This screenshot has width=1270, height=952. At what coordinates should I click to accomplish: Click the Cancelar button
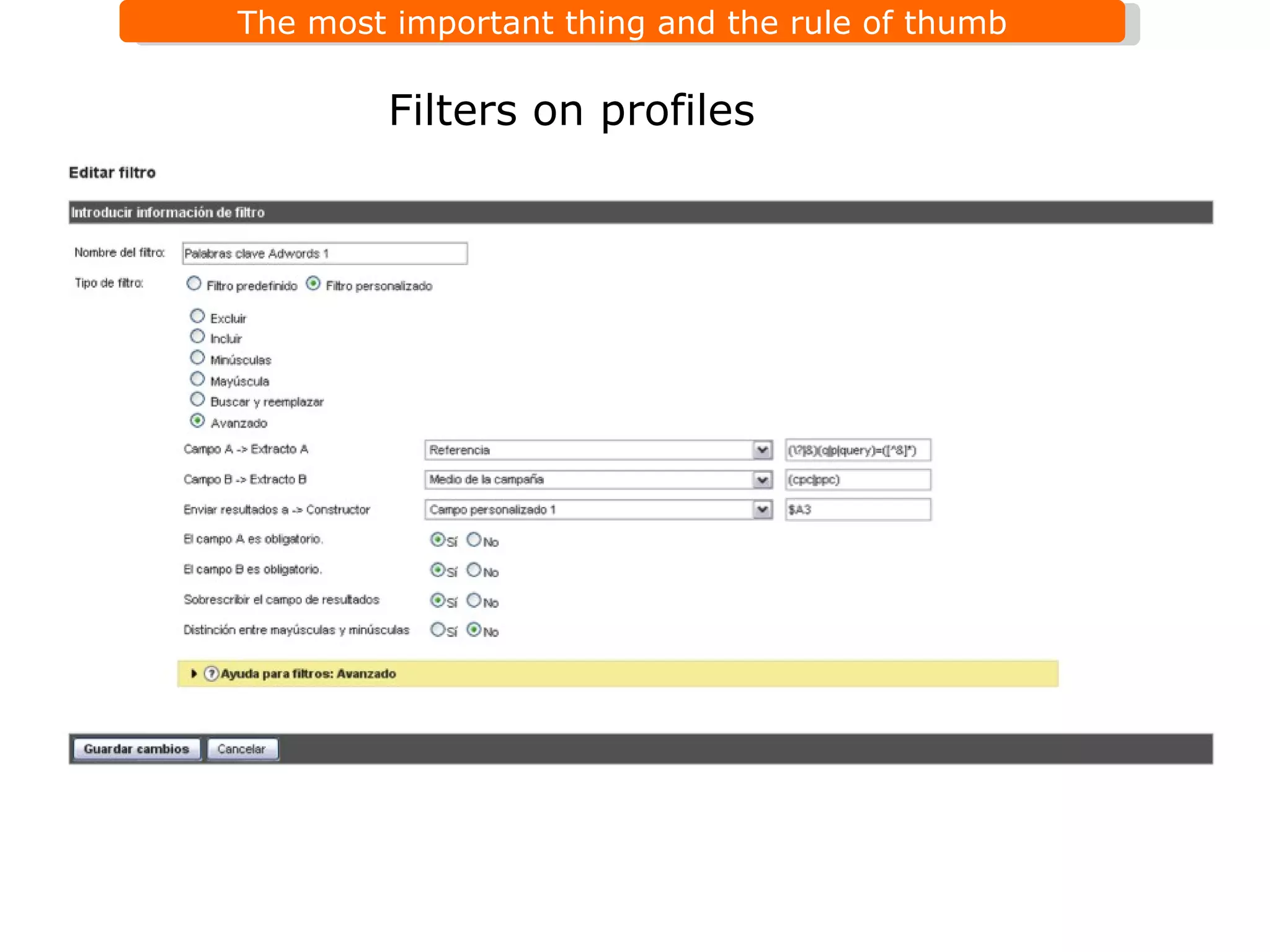[x=242, y=749]
